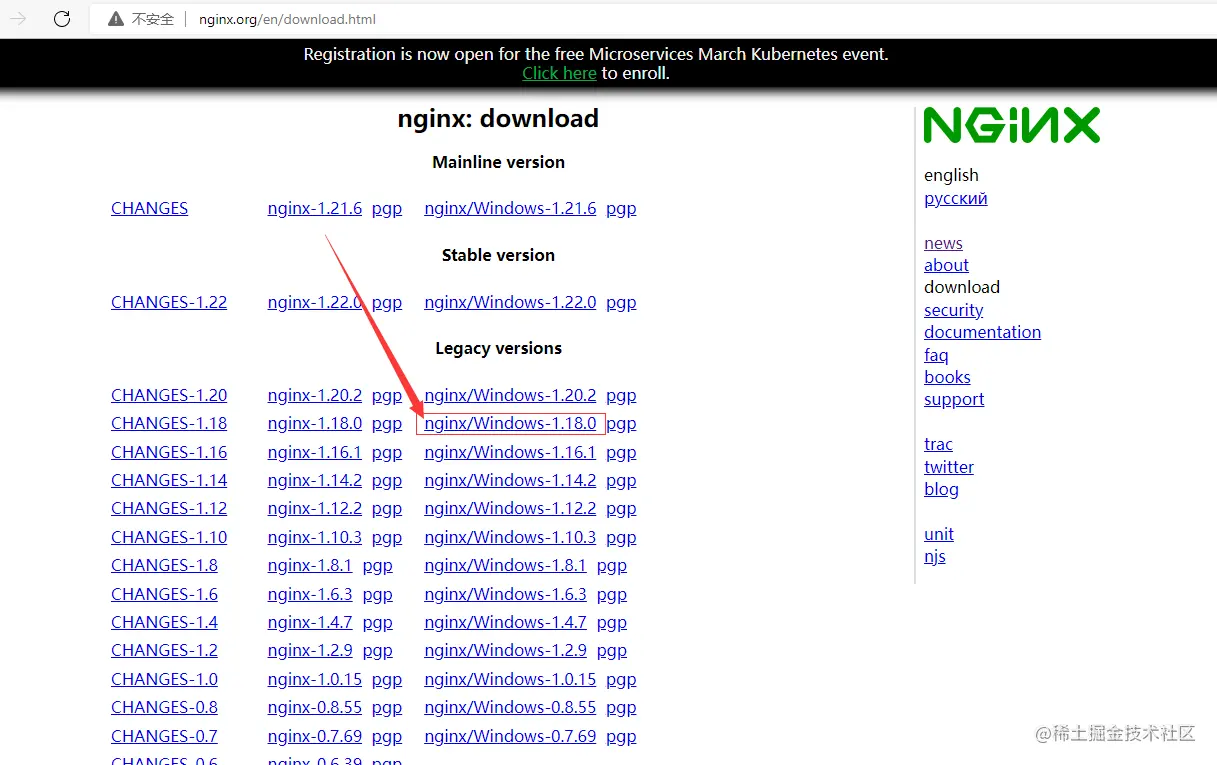Open the twitter sidebar link

[948, 467]
